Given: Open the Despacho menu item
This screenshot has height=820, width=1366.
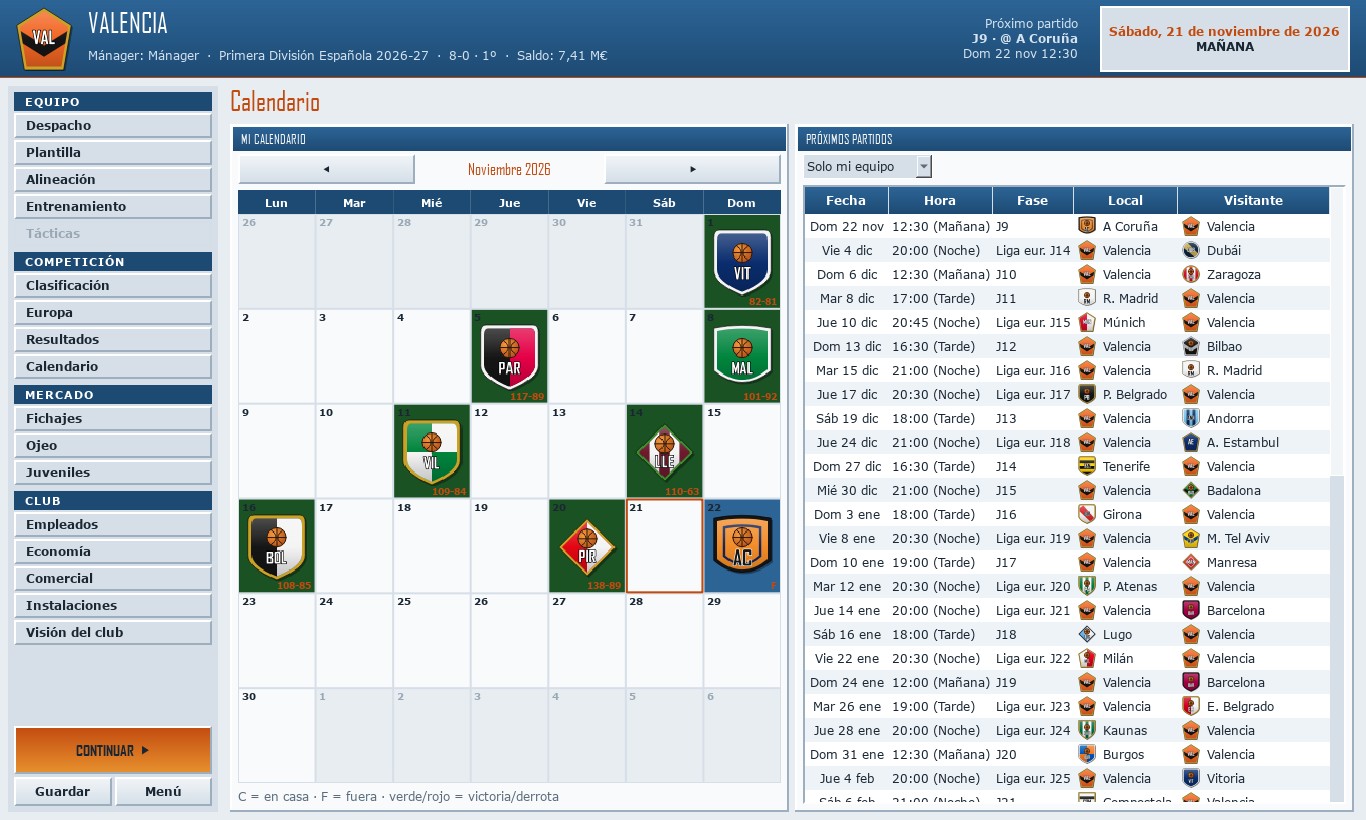Looking at the screenshot, I should 112,125.
